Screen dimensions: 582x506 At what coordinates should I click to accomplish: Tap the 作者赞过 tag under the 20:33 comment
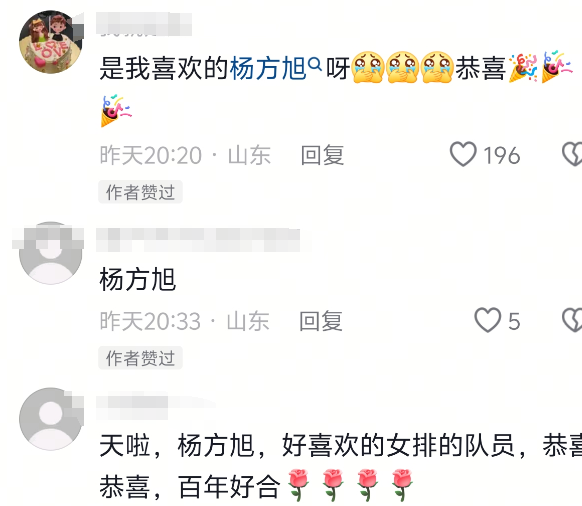coord(140,358)
